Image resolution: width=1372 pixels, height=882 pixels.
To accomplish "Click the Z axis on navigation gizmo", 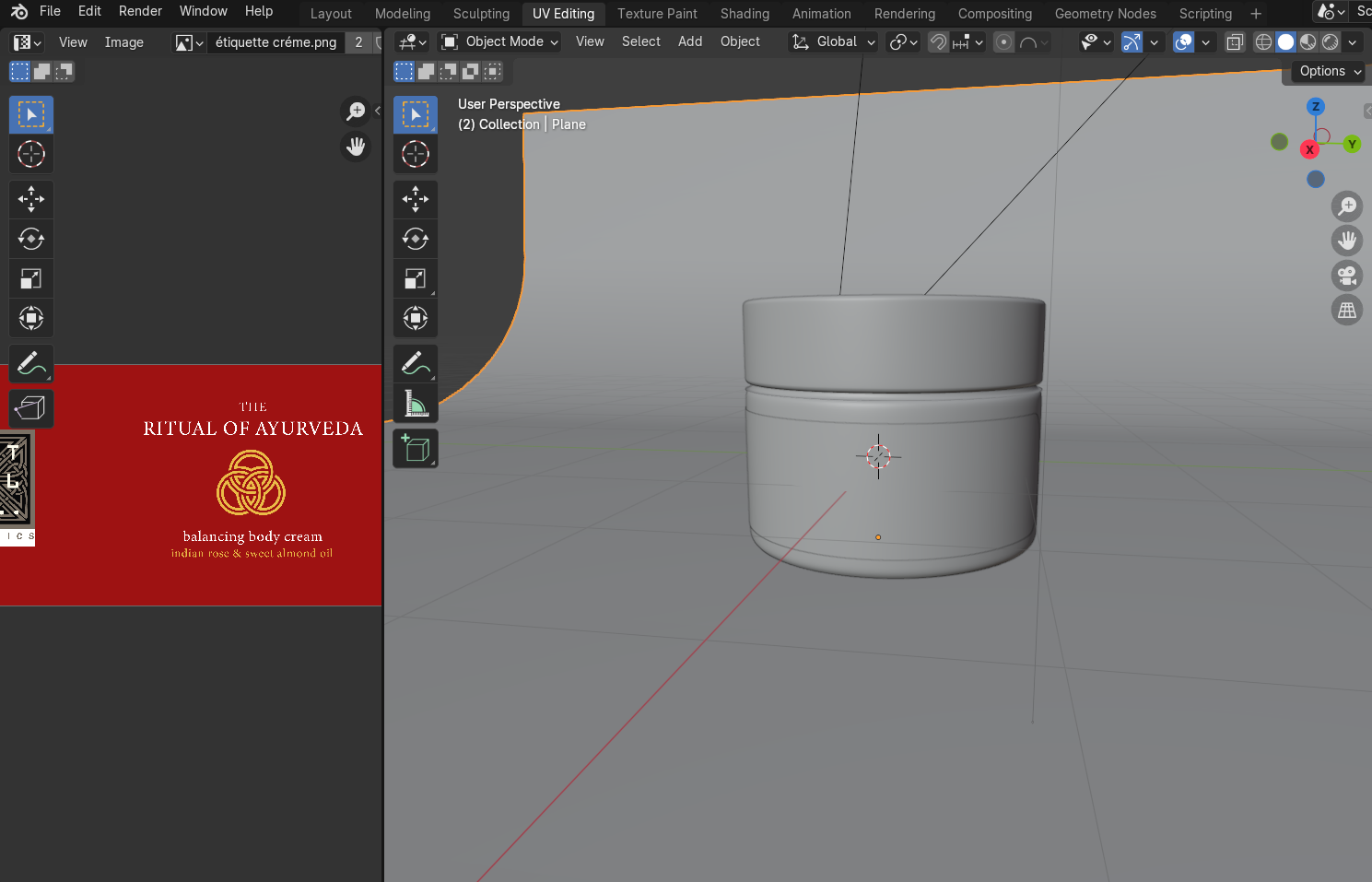I will click(1316, 107).
